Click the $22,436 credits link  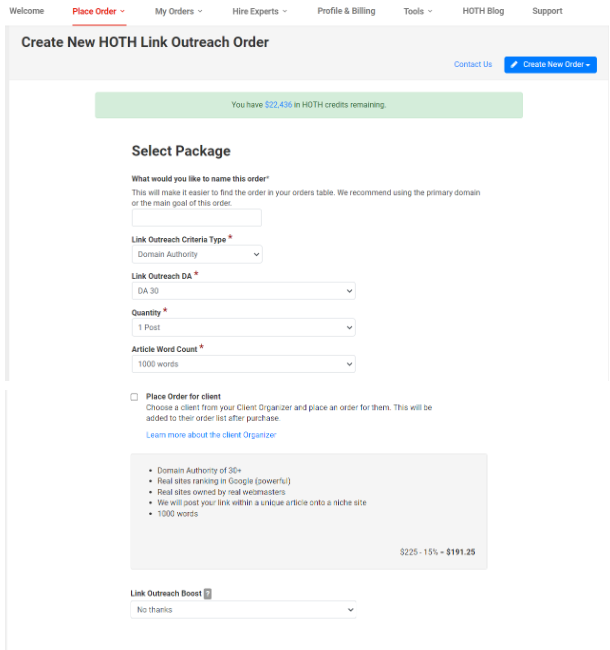click(x=278, y=105)
